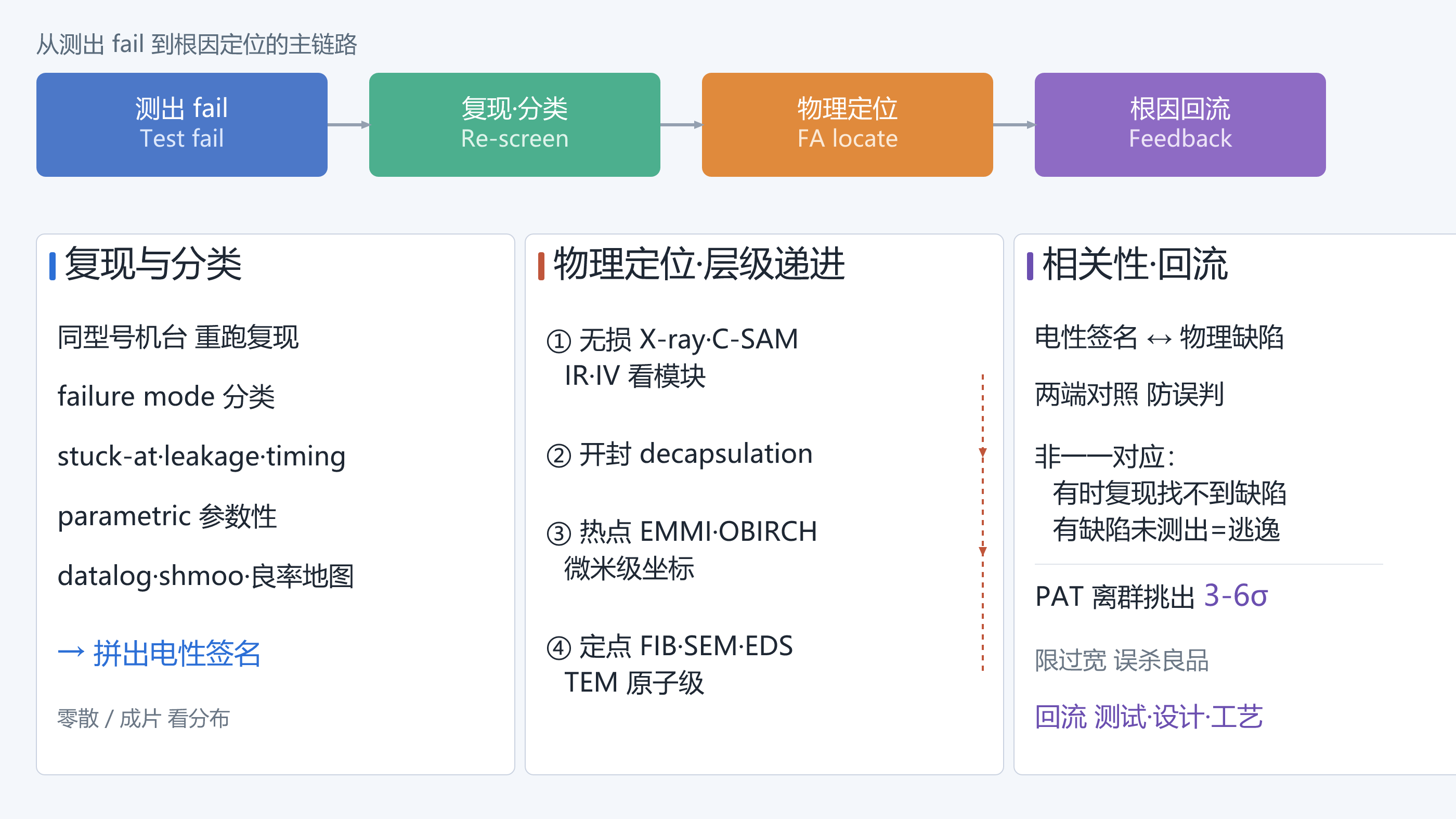The width and height of the screenshot is (1456, 819).
Task: Click the arrow between FA locate and Feedback
Action: (x=1014, y=124)
